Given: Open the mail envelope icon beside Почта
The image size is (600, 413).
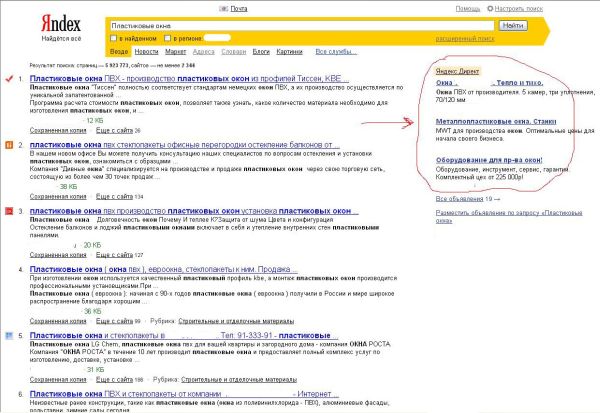Looking at the screenshot, I should [x=223, y=8].
